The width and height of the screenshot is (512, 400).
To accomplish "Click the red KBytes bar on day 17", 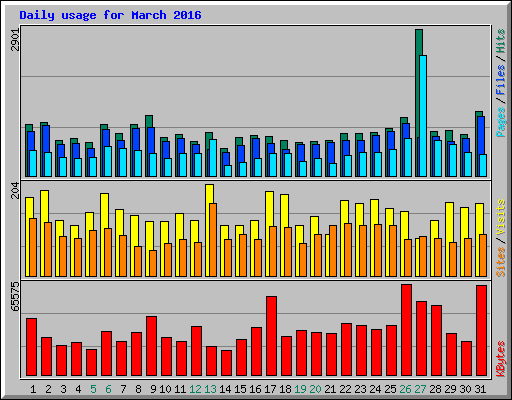I will click(x=271, y=336).
